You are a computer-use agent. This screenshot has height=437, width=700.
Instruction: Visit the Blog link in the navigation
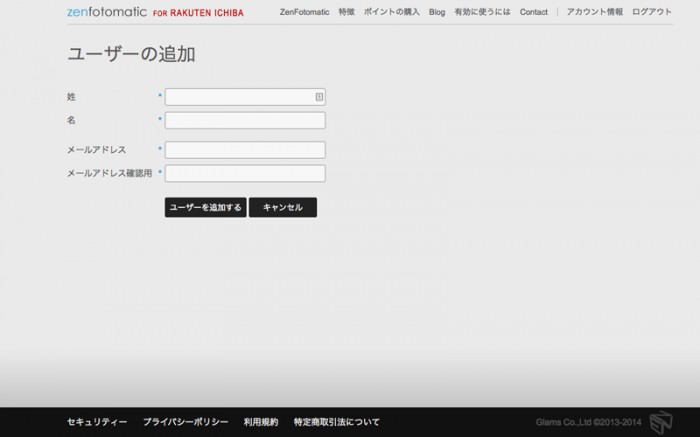tap(437, 12)
